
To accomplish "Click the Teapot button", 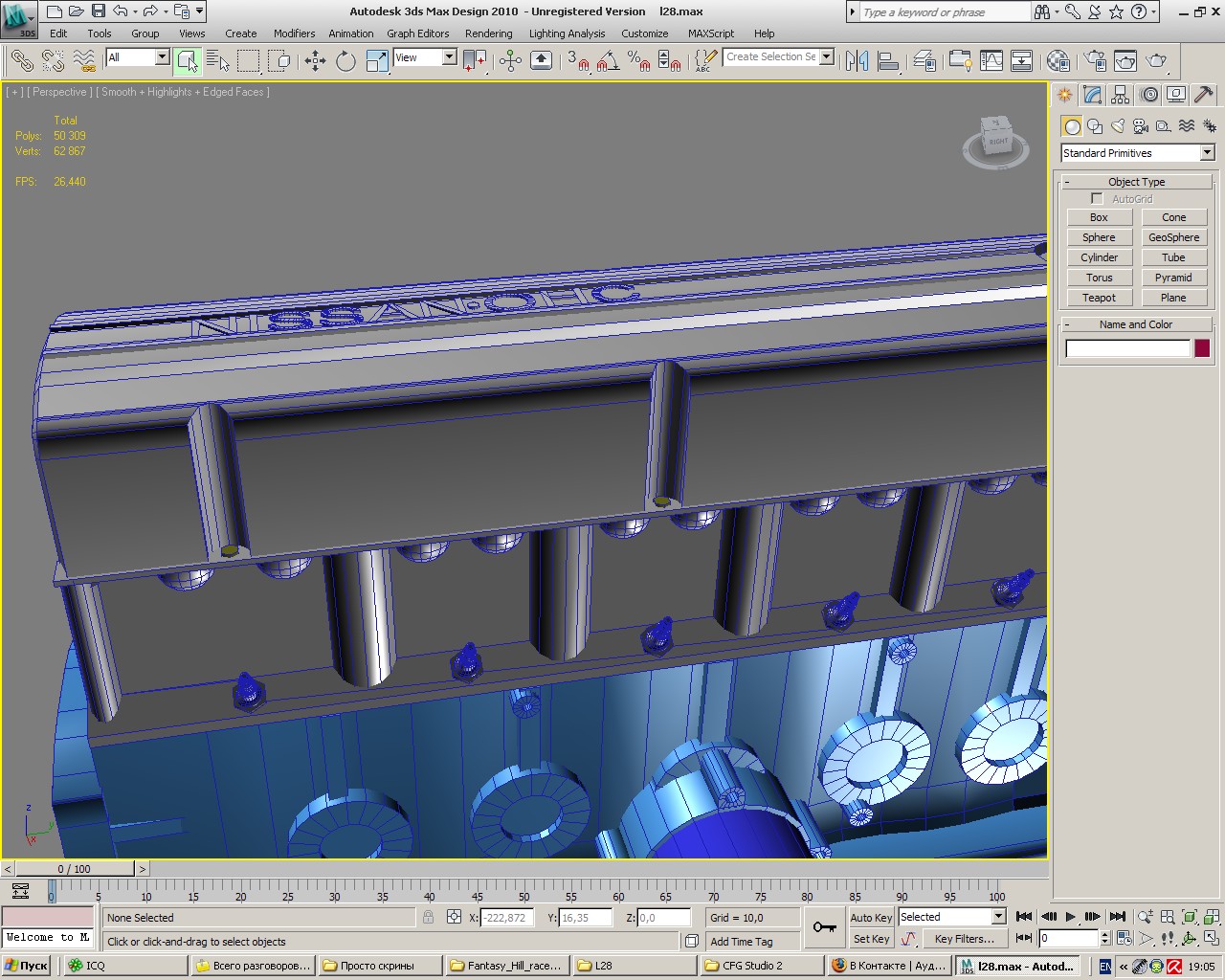I will point(1099,298).
